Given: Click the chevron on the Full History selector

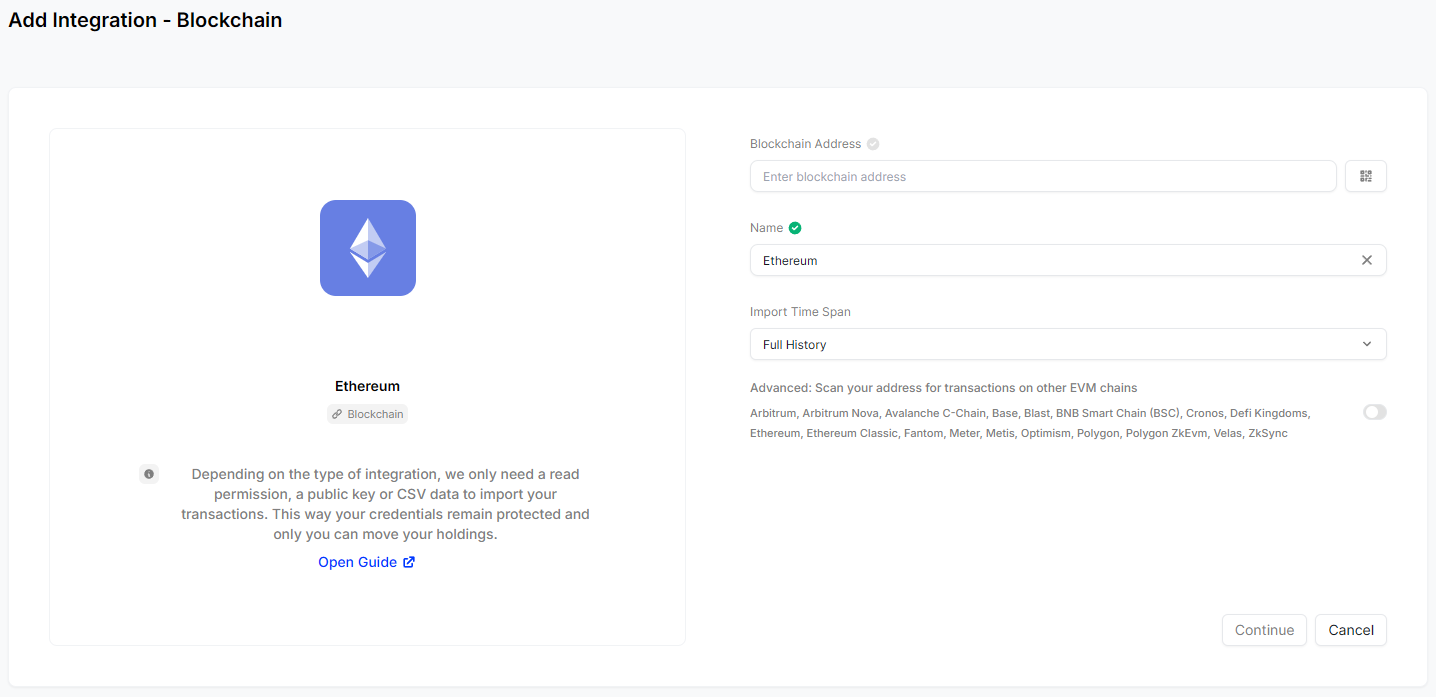Looking at the screenshot, I should click(x=1366, y=344).
